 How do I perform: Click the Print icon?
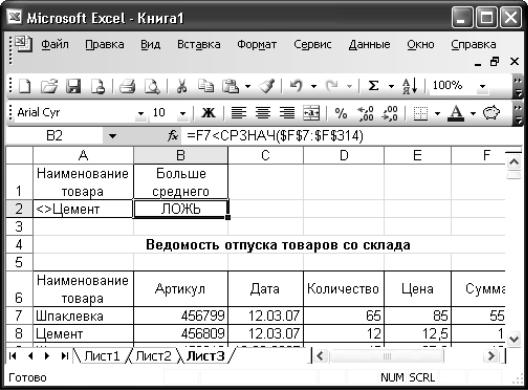(127, 86)
